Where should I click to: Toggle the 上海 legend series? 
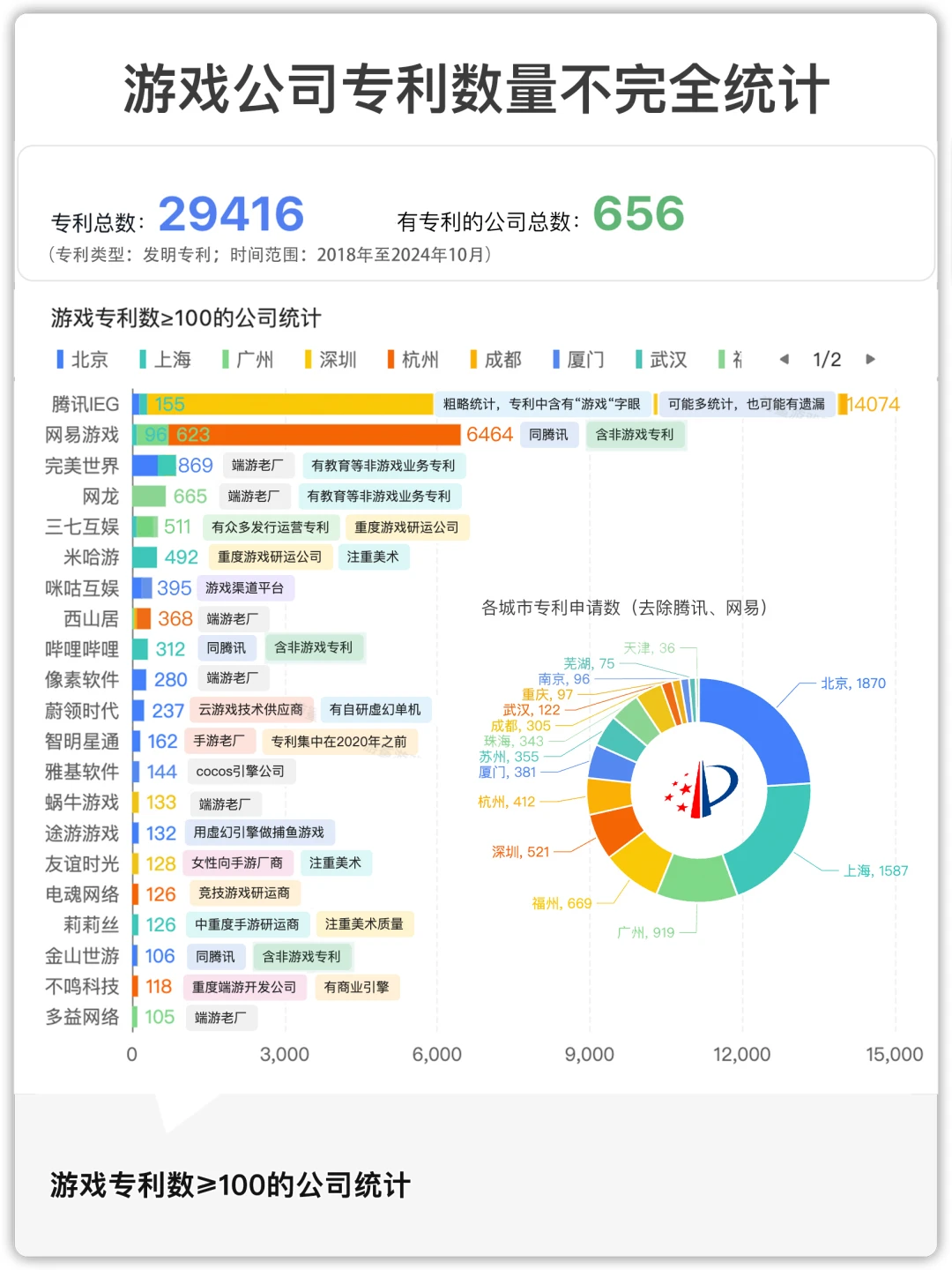[165, 359]
